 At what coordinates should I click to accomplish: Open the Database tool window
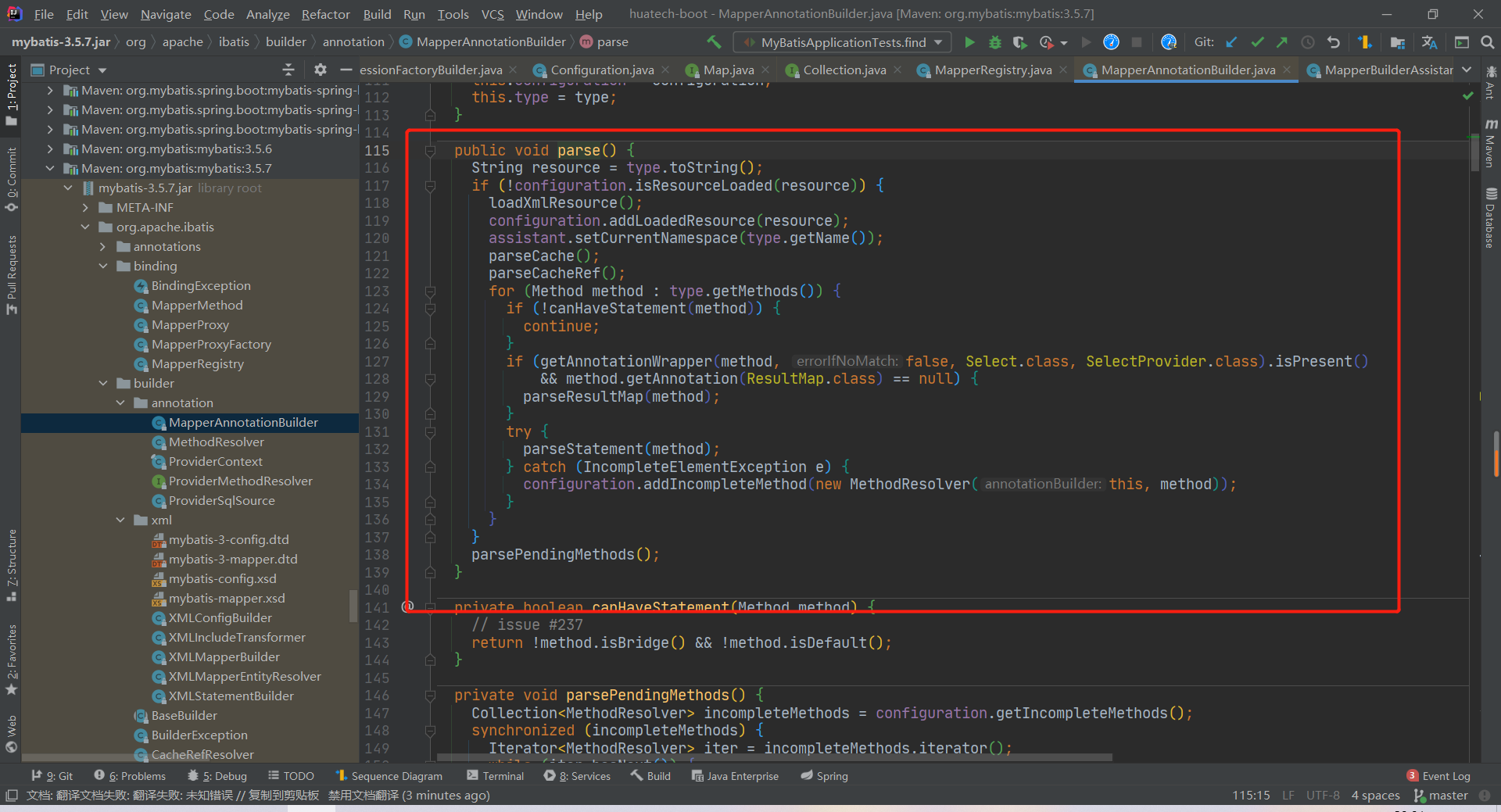click(1490, 218)
